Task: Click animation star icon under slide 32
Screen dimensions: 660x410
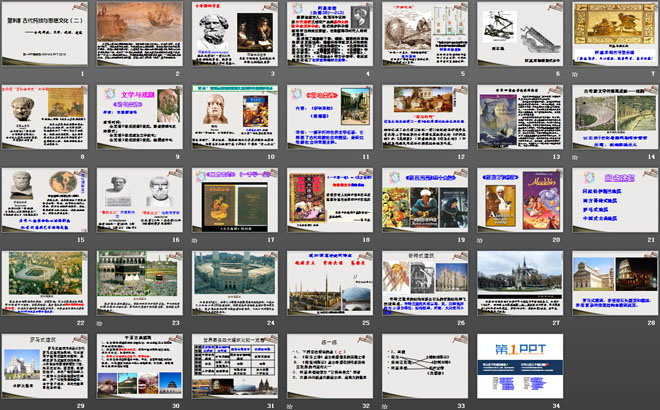Action: click(x=290, y=406)
